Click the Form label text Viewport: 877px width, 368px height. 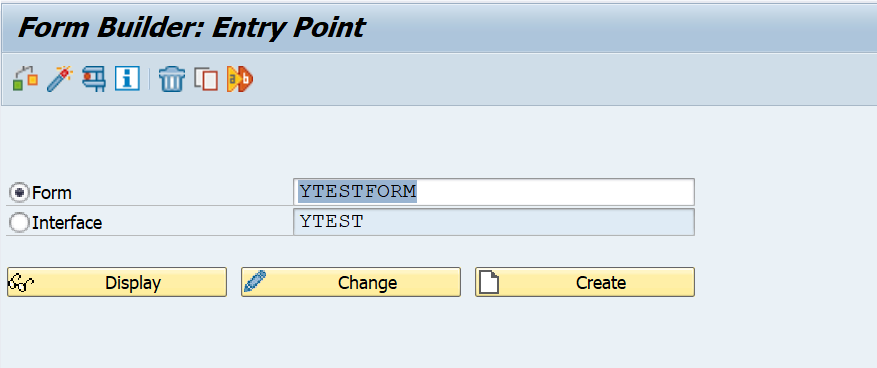[x=52, y=193]
